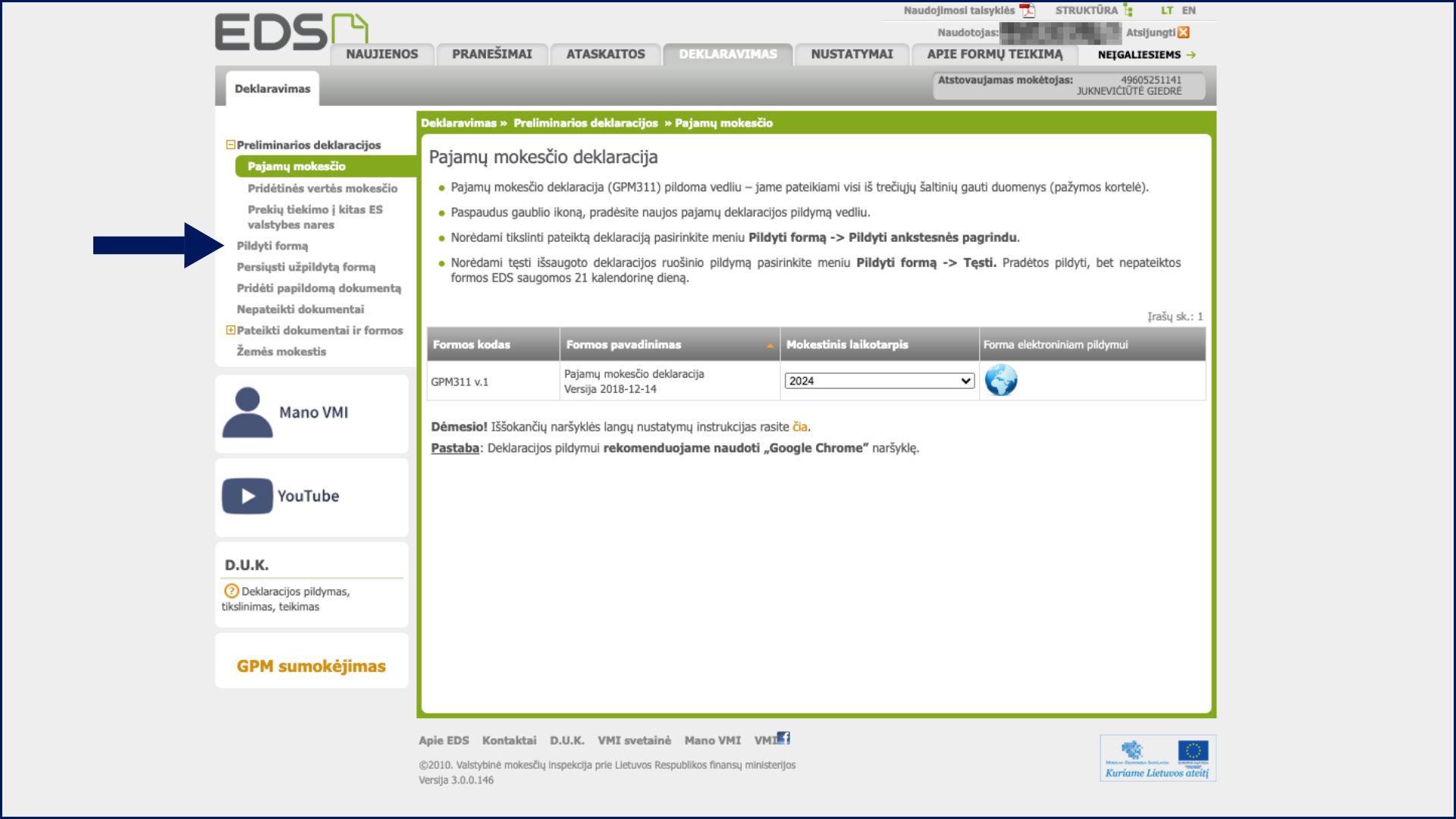Click Pridėtinės vertės mokesčio in sidebar

click(x=322, y=188)
